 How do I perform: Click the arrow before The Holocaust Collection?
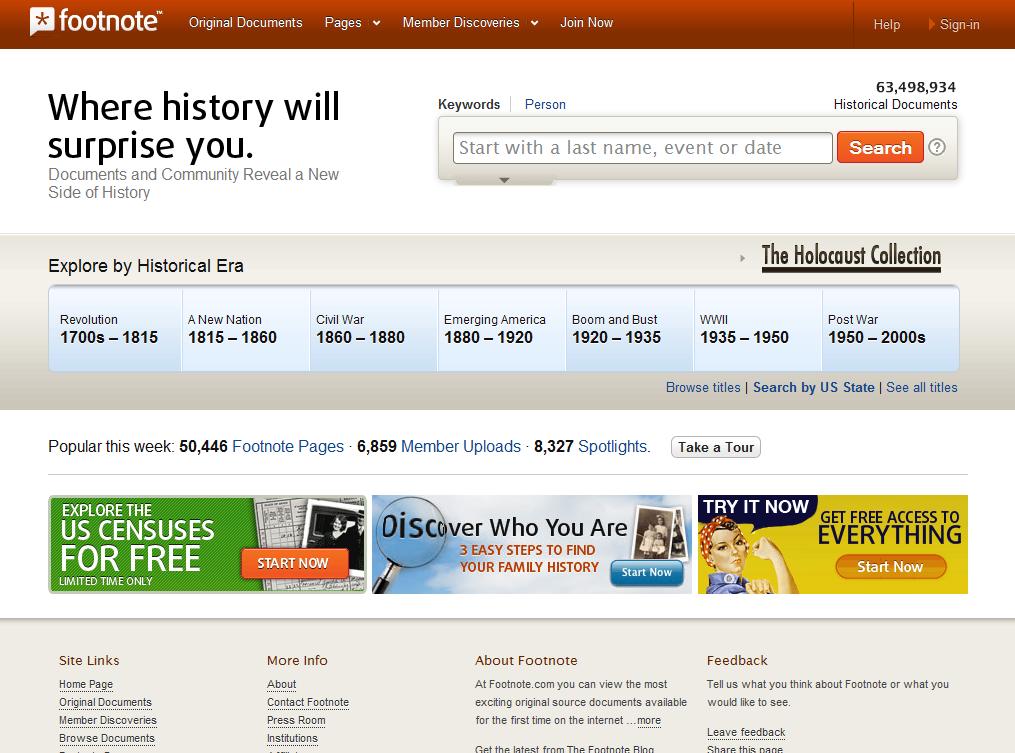coord(742,258)
